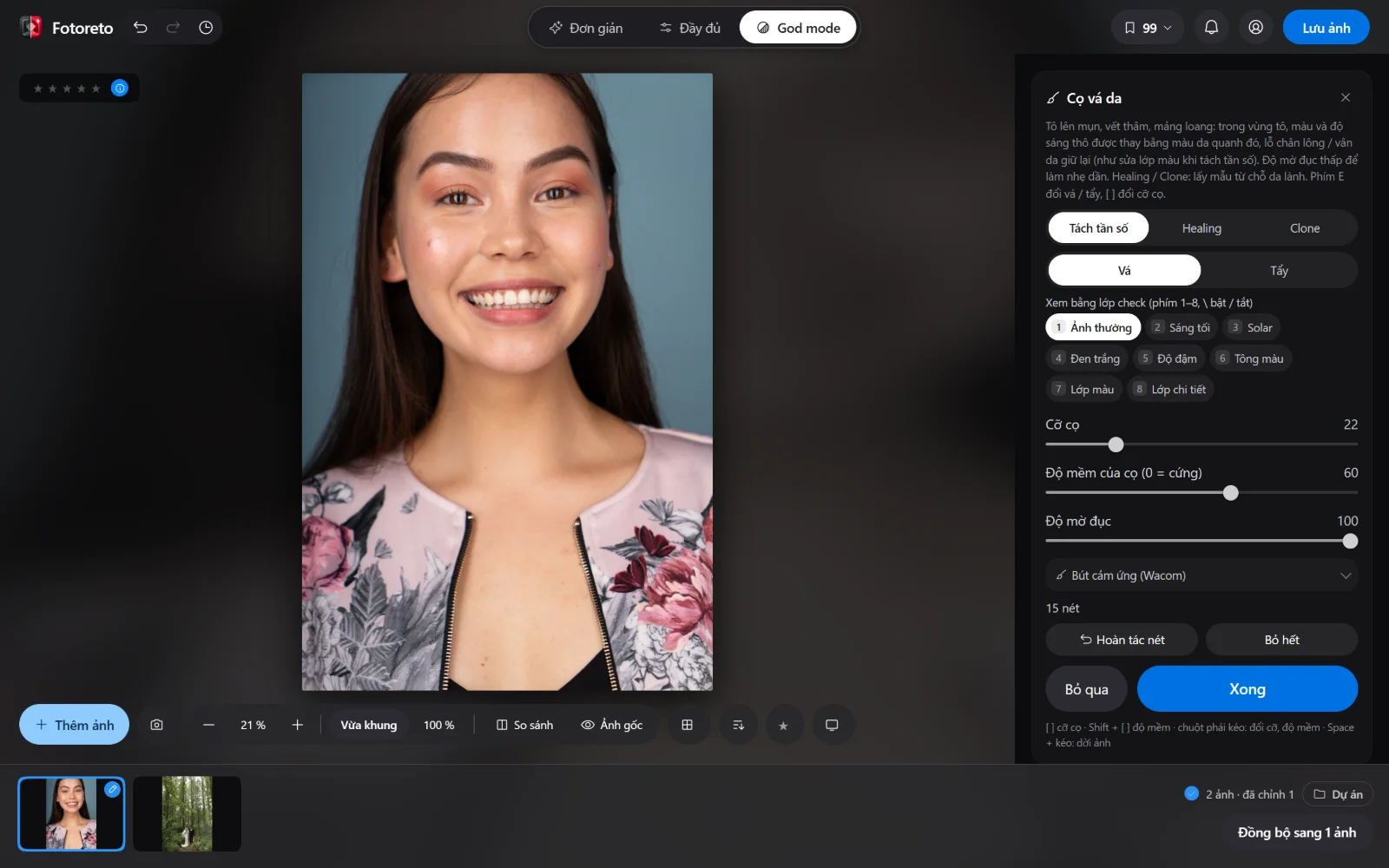Click the Lưu ảnh button
Screen dimensions: 1389x868
coord(1326,28)
